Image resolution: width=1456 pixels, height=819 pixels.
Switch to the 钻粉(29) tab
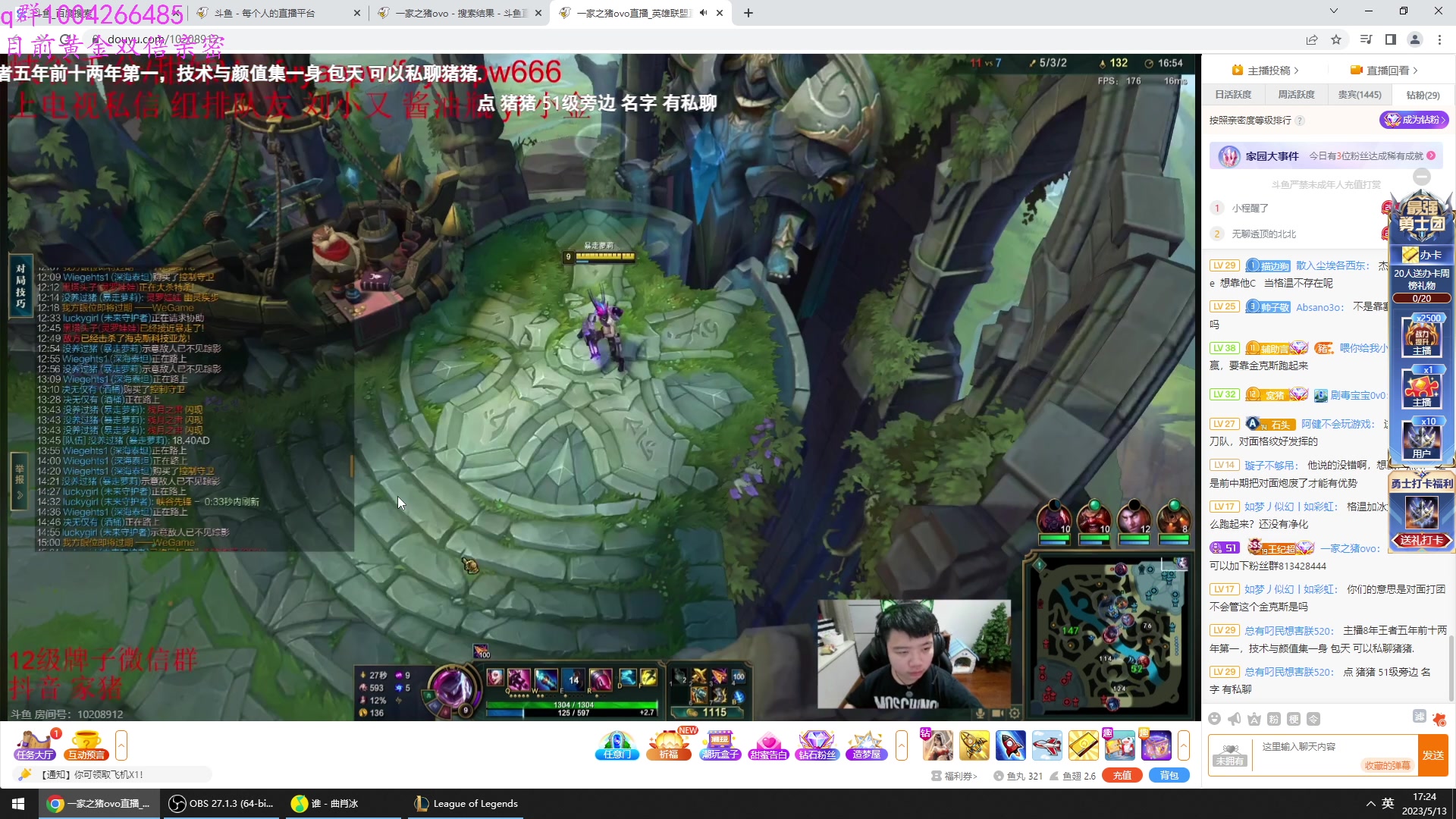point(1423,95)
